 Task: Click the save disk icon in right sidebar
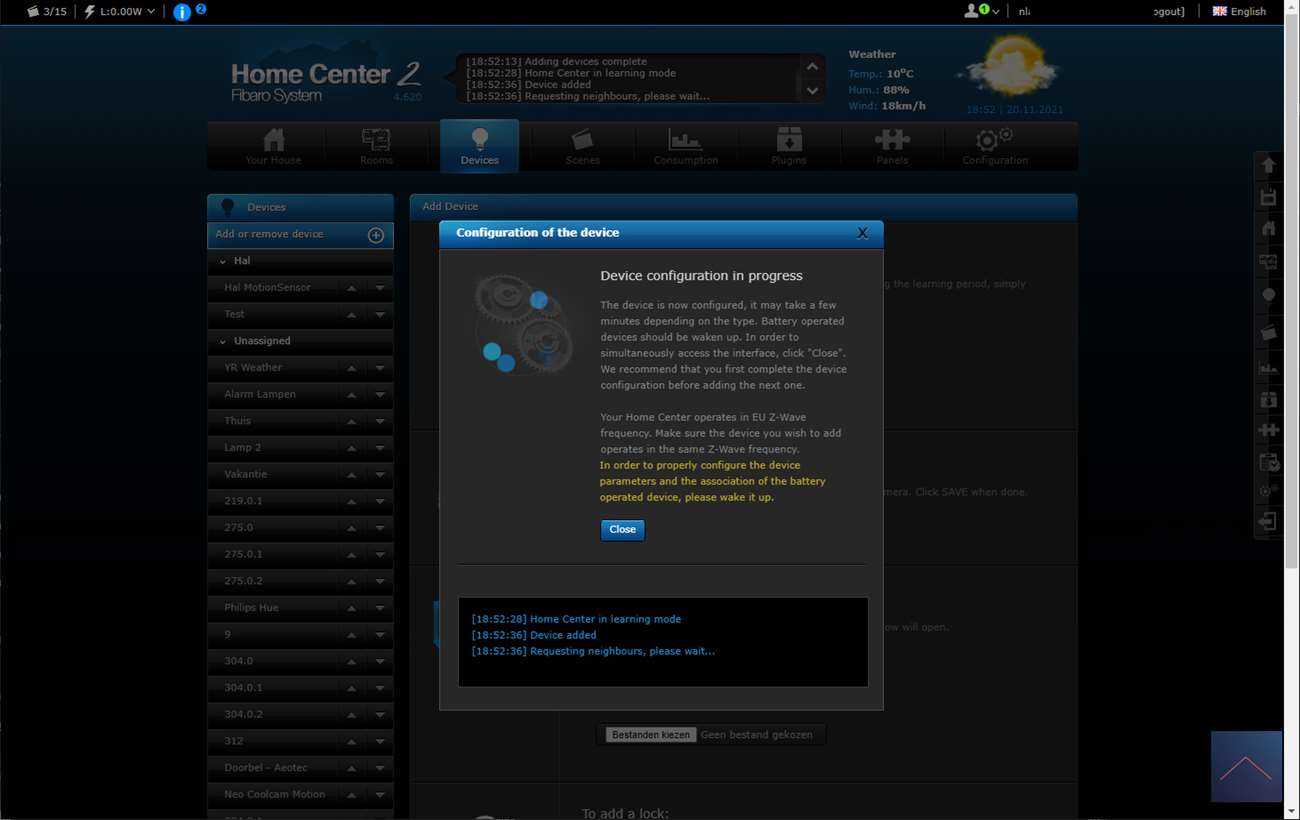[x=1268, y=197]
